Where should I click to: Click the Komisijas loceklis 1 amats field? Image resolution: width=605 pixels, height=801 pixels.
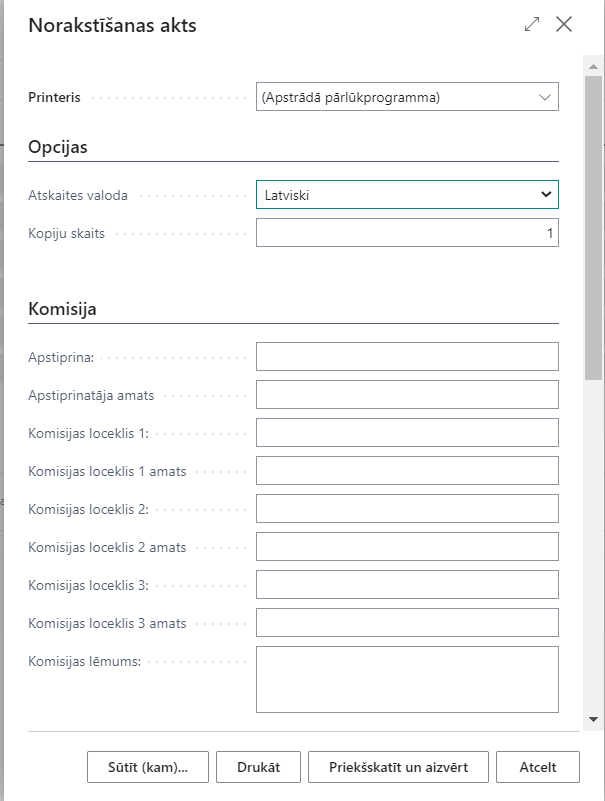coord(407,471)
